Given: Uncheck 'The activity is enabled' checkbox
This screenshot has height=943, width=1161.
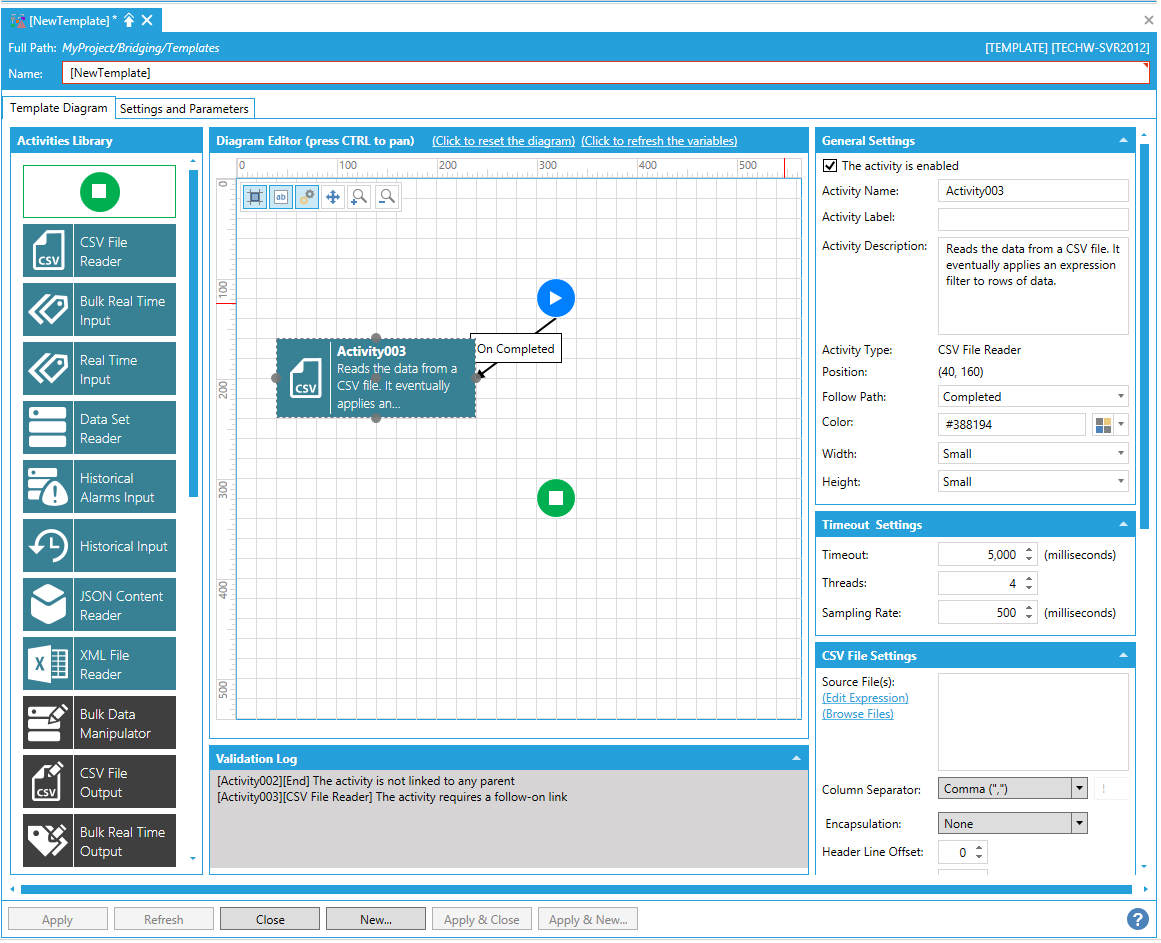Looking at the screenshot, I should [830, 166].
